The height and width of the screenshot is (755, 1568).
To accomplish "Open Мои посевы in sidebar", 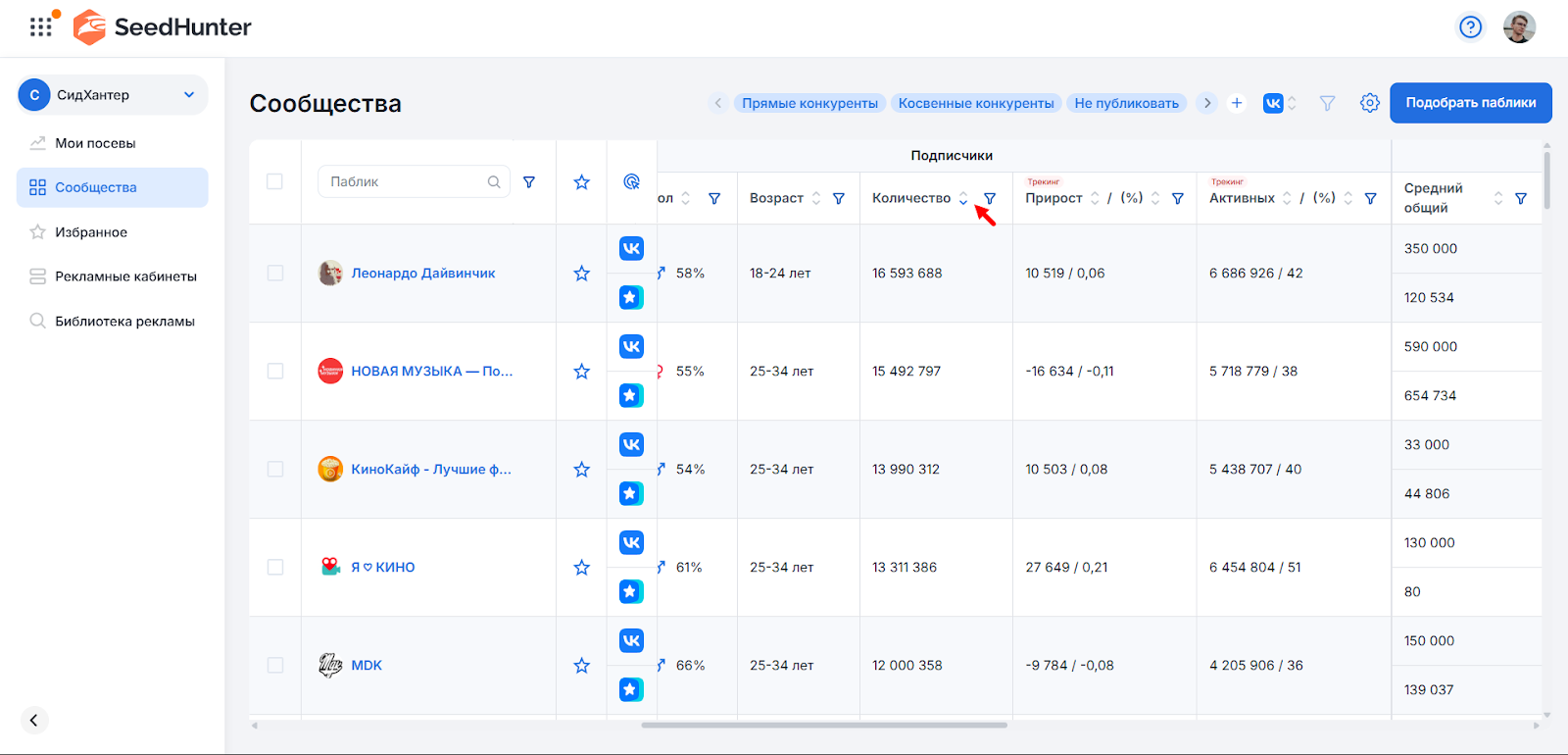I will click(95, 143).
